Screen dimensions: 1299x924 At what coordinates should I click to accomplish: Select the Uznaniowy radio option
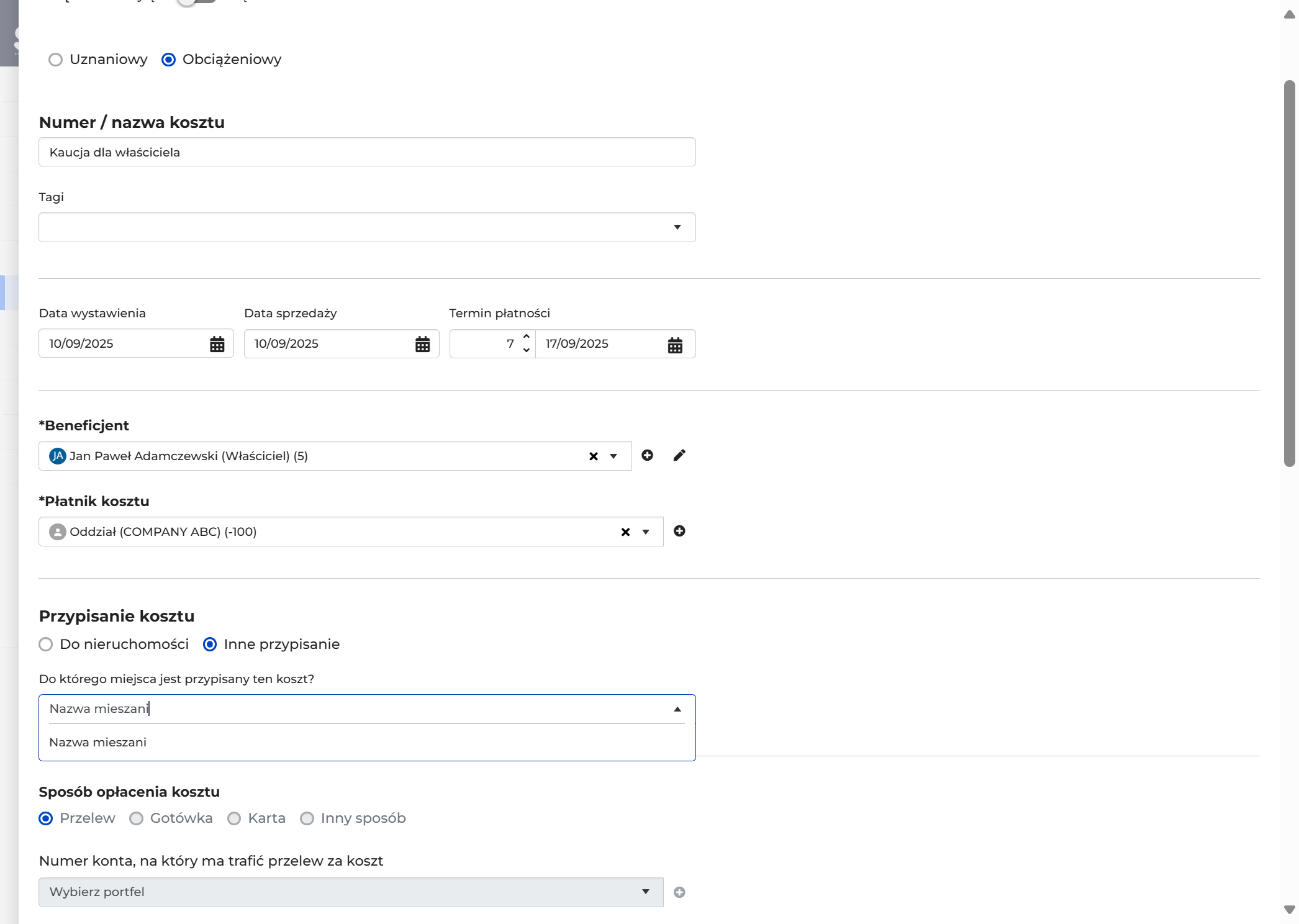coord(55,60)
